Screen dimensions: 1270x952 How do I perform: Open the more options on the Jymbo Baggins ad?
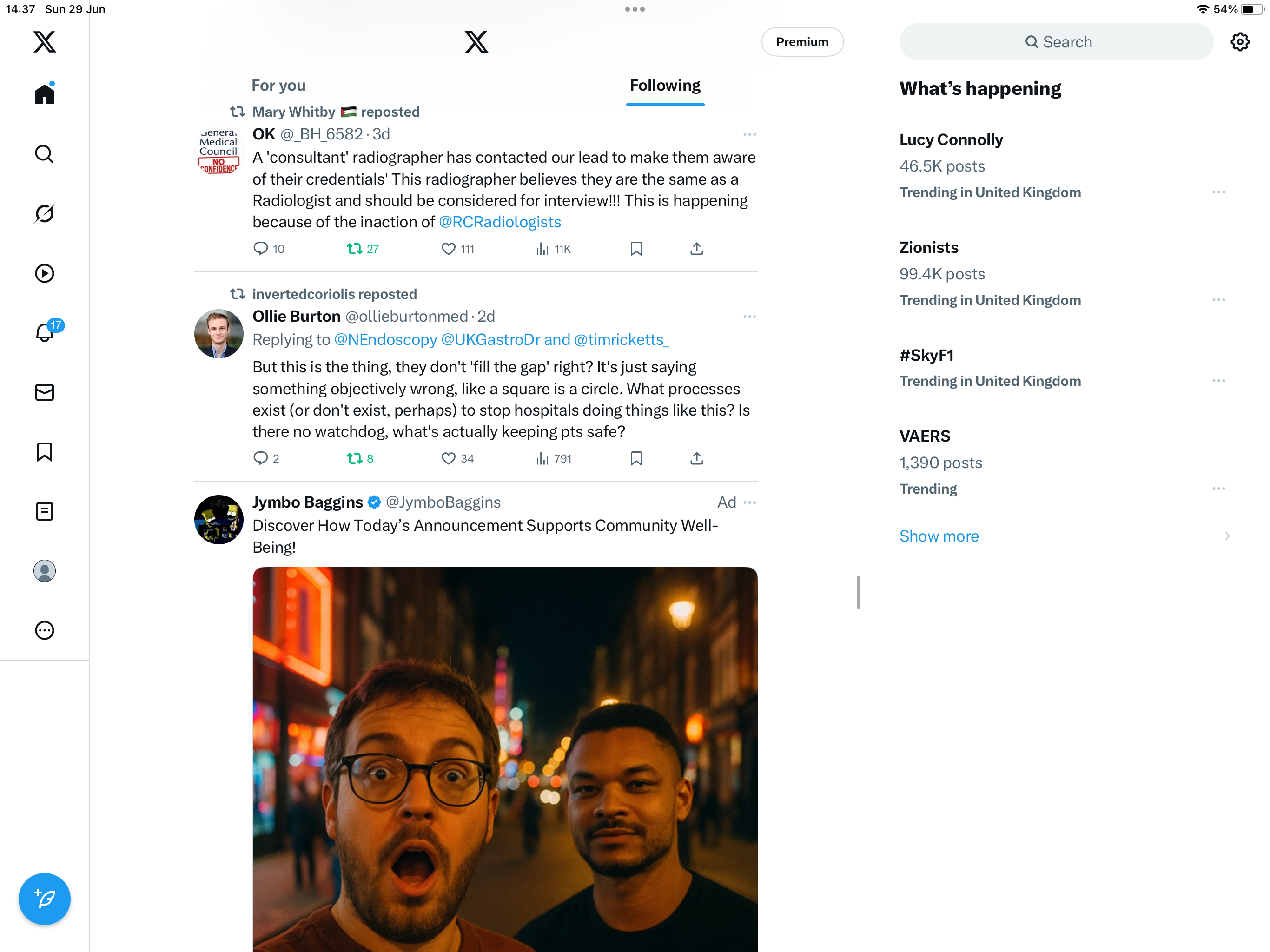(749, 502)
